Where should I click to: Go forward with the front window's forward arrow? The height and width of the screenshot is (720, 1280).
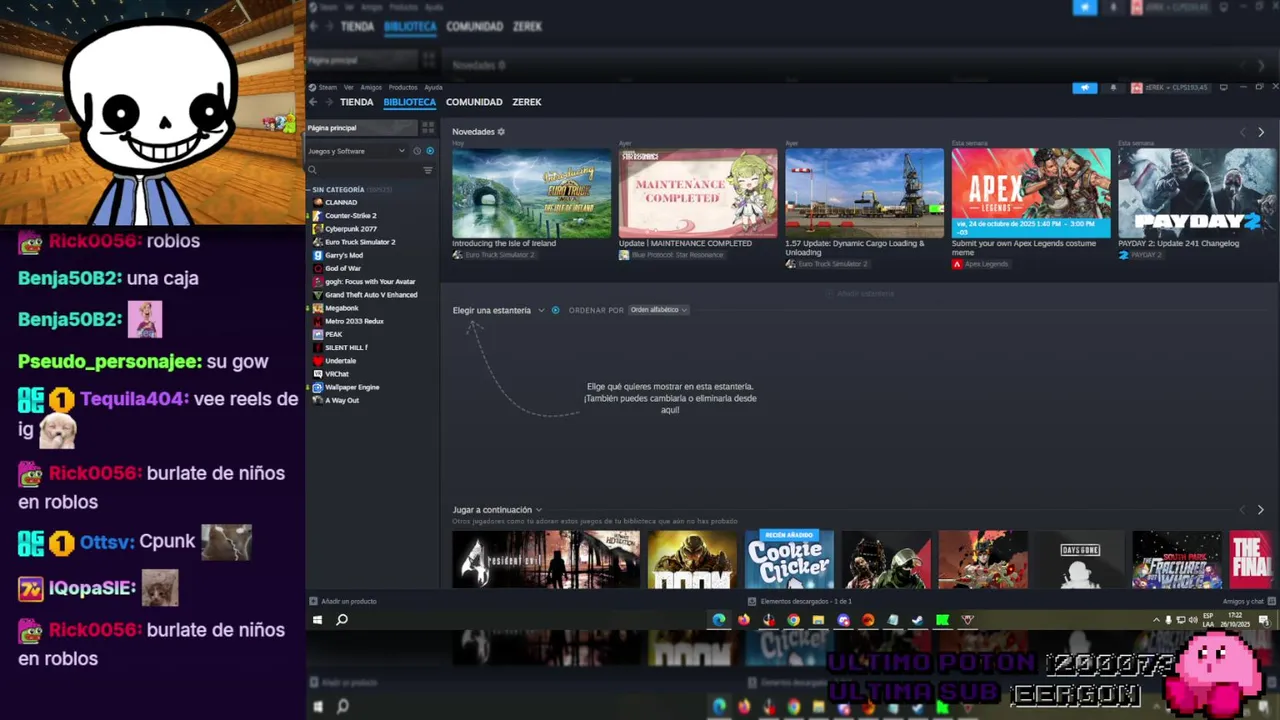point(327,102)
